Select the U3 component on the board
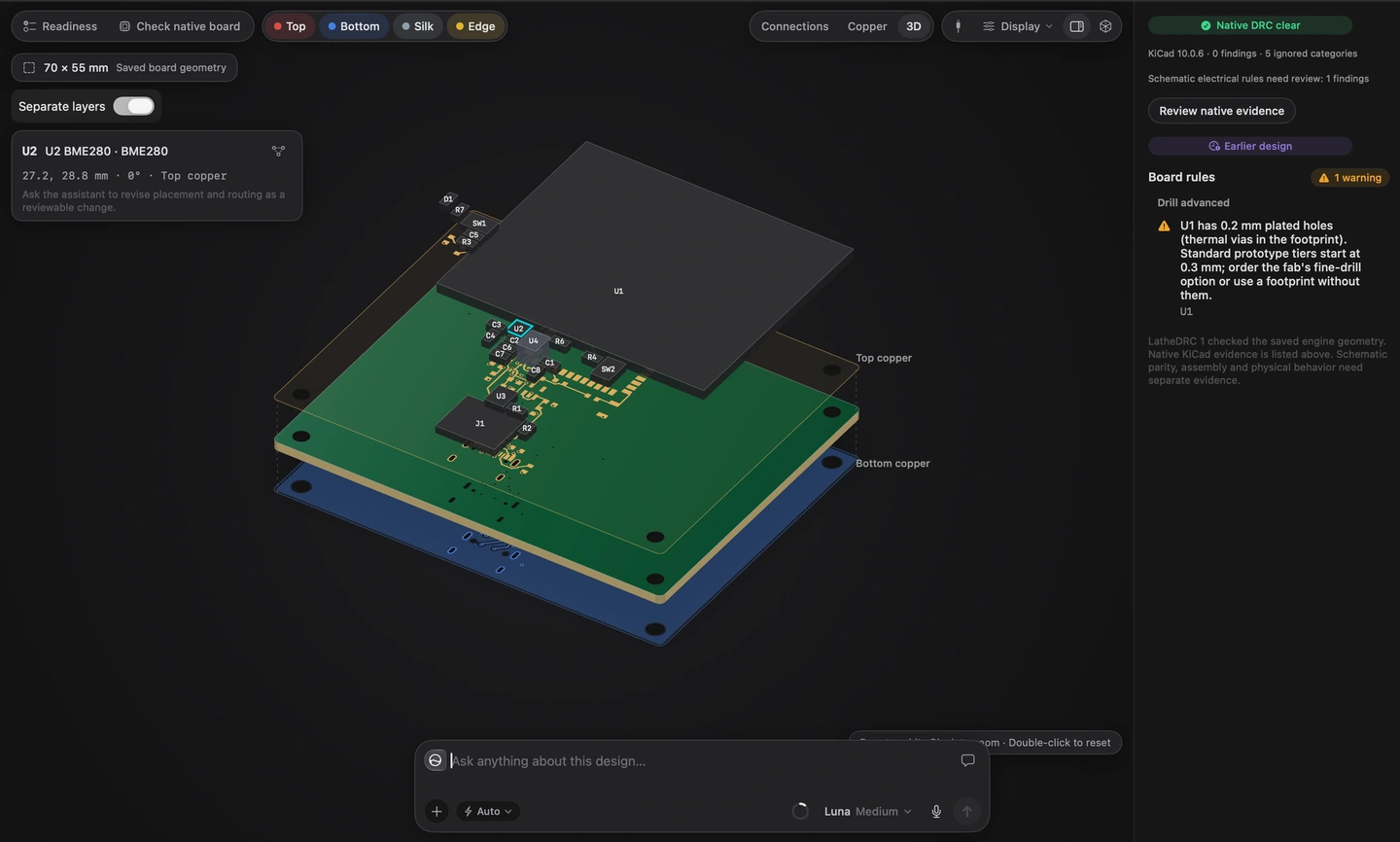This screenshot has height=842, width=1400. (501, 396)
